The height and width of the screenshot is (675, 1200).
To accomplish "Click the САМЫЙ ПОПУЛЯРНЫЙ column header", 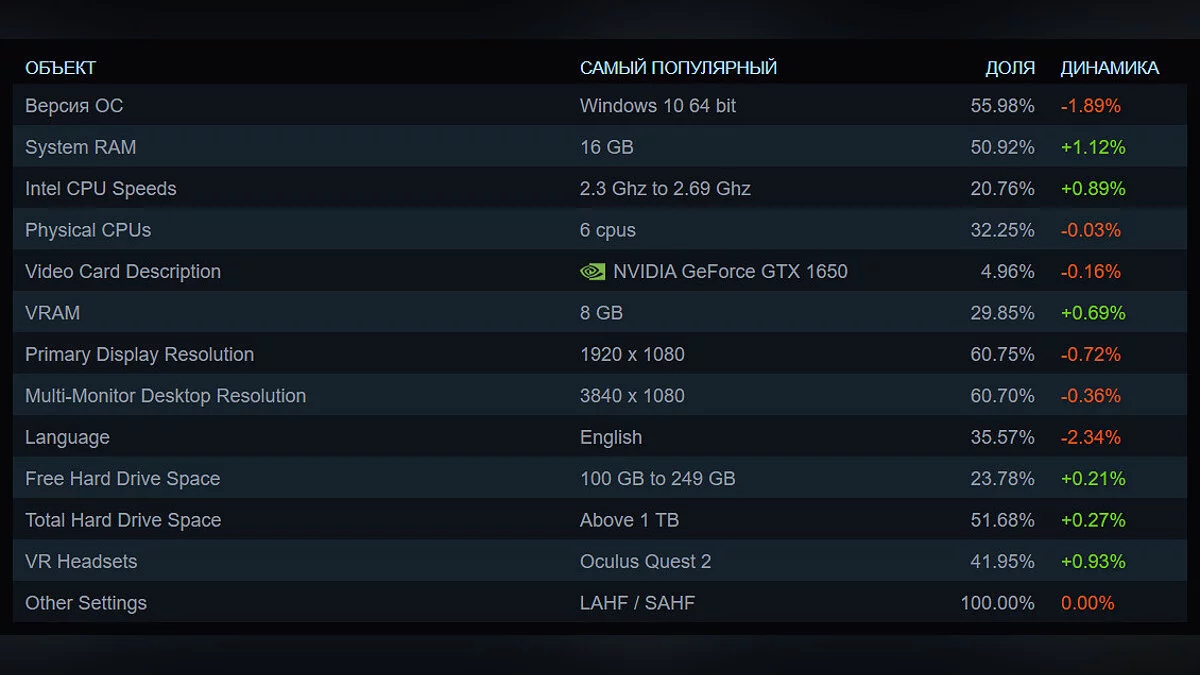I will pos(678,68).
